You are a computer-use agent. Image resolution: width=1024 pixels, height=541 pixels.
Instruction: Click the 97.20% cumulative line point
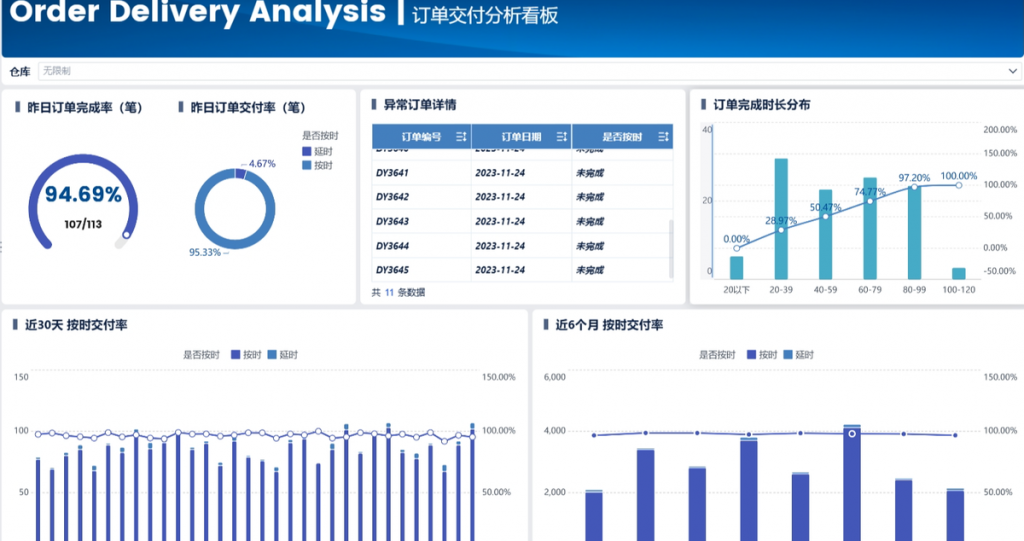[914, 187]
